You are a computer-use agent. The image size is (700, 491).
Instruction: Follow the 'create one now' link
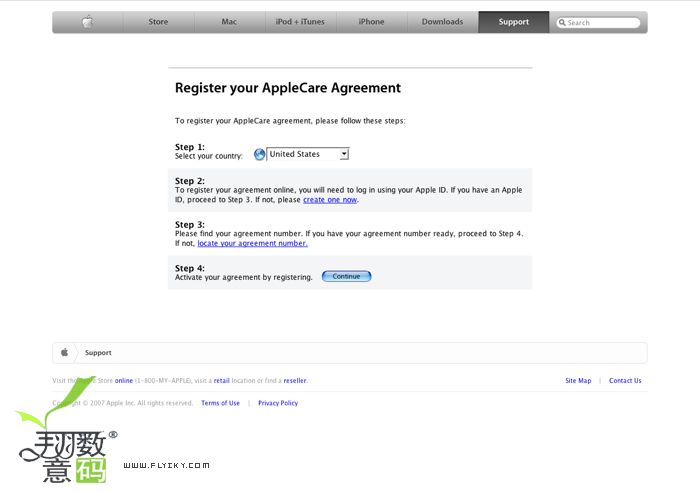coord(330,200)
